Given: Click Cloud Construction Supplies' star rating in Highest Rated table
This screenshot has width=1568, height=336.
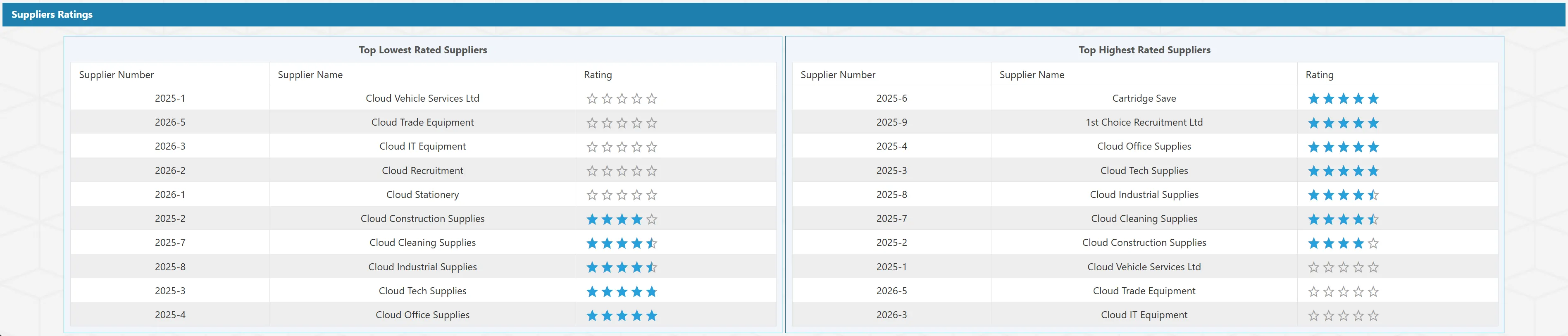Looking at the screenshot, I should 1344,243.
